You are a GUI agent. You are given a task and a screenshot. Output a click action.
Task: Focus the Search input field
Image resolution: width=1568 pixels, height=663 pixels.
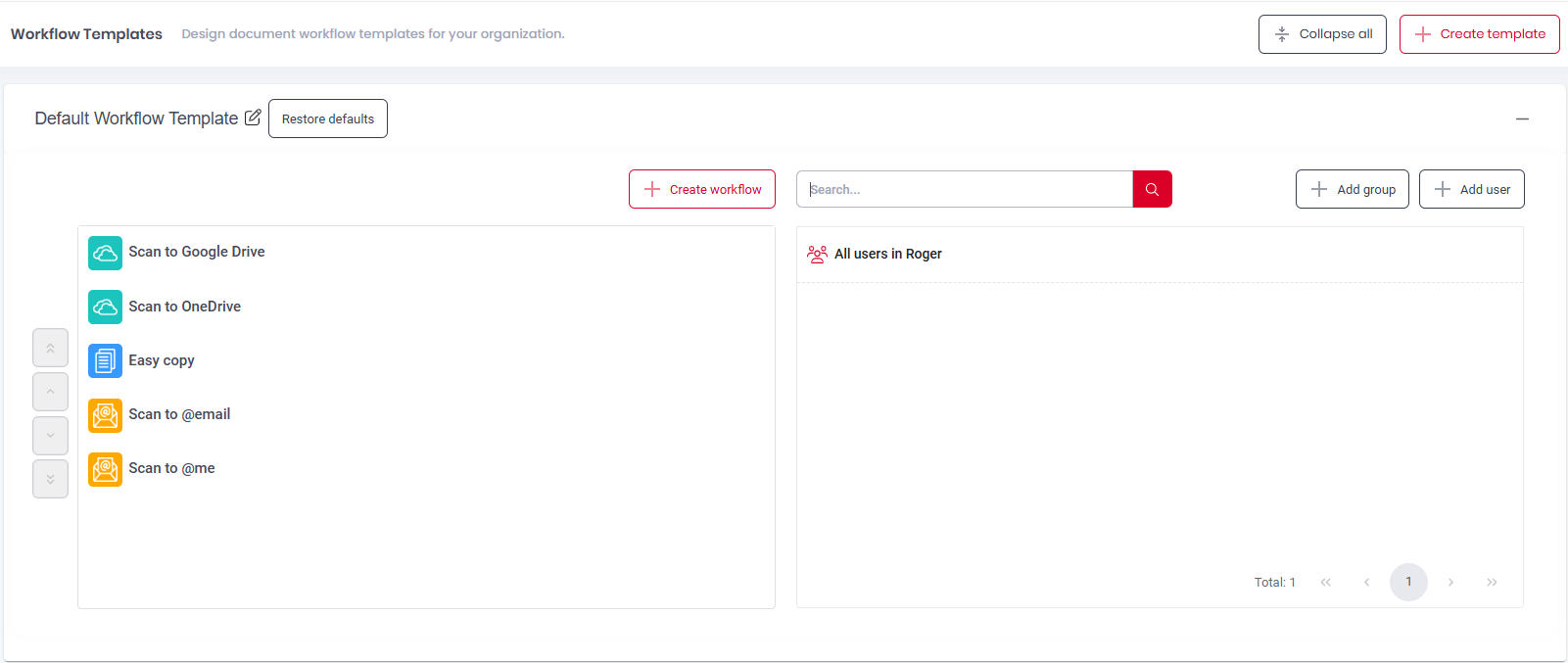965,189
